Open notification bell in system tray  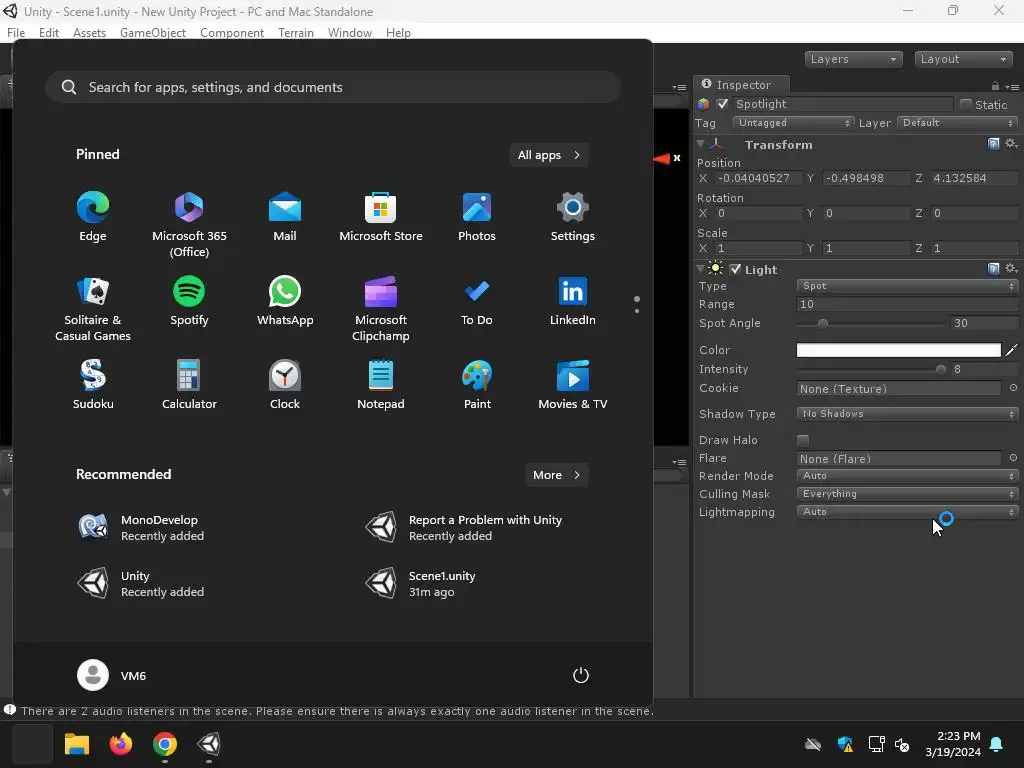pyautogui.click(x=997, y=744)
